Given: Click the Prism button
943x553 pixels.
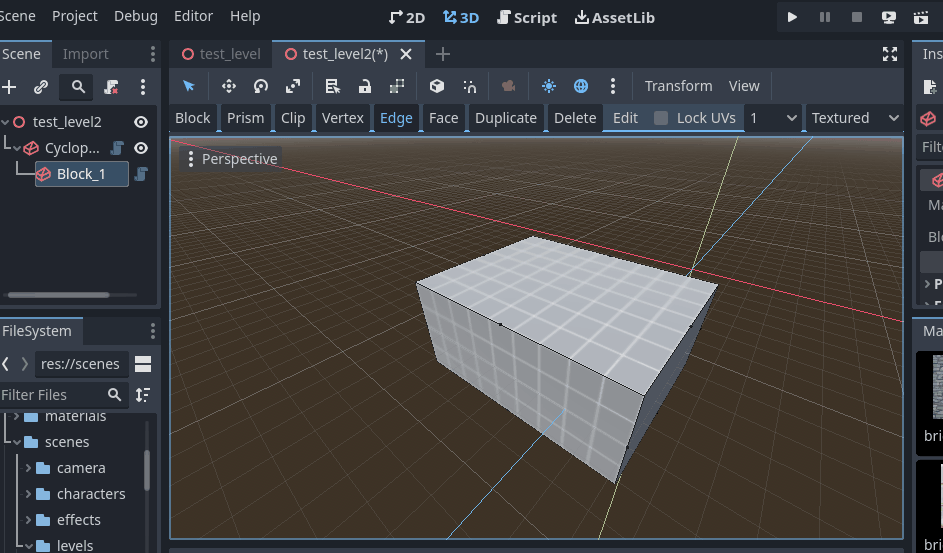Looking at the screenshot, I should click(x=245, y=118).
